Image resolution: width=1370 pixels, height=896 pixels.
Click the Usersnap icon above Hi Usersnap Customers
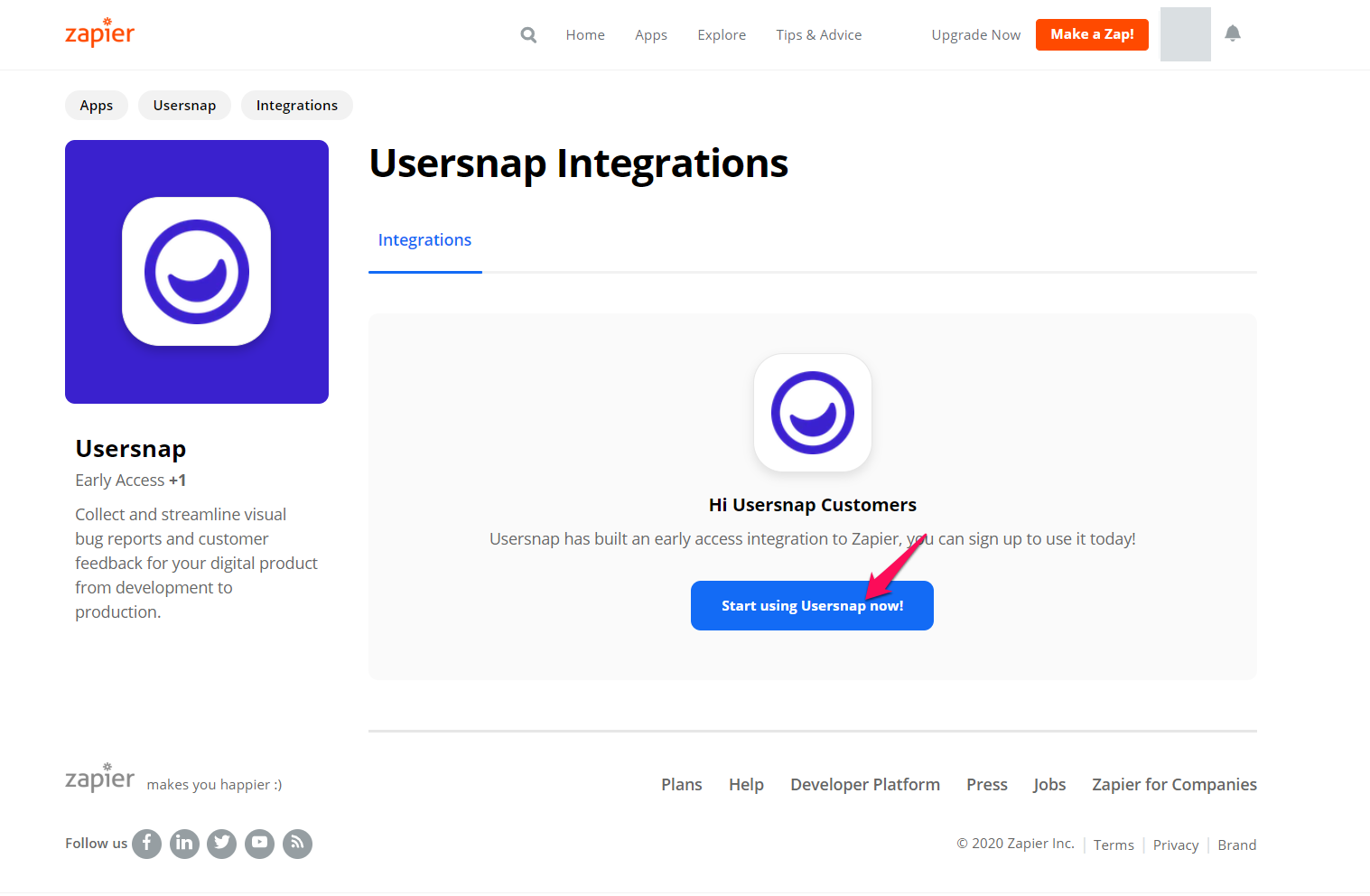pos(813,413)
